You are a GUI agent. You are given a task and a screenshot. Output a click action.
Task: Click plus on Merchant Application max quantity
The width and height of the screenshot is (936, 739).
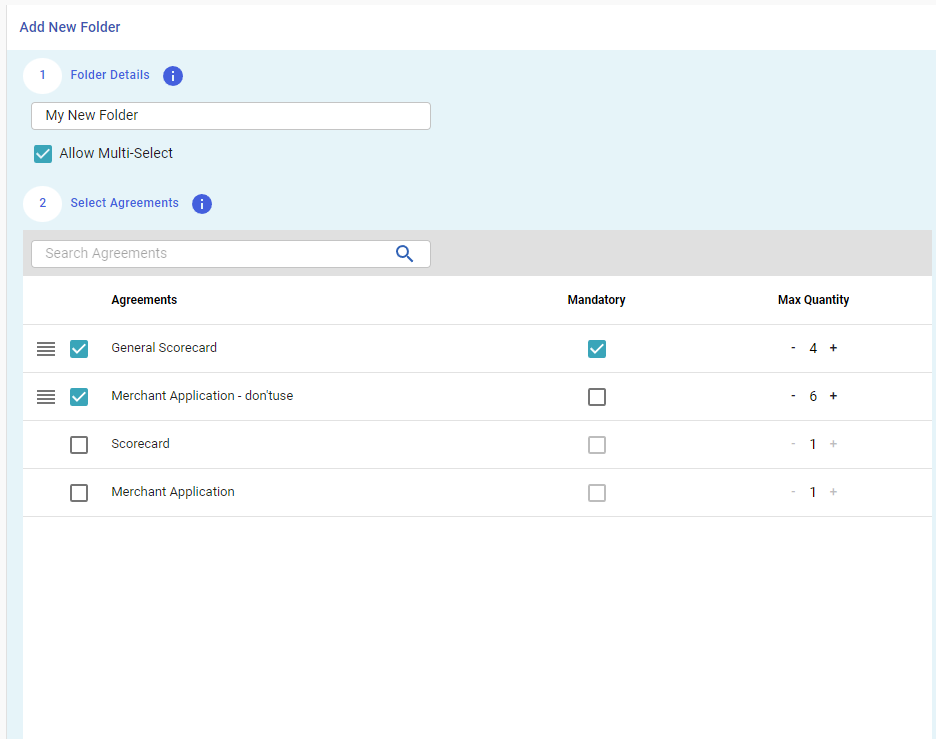[833, 492]
